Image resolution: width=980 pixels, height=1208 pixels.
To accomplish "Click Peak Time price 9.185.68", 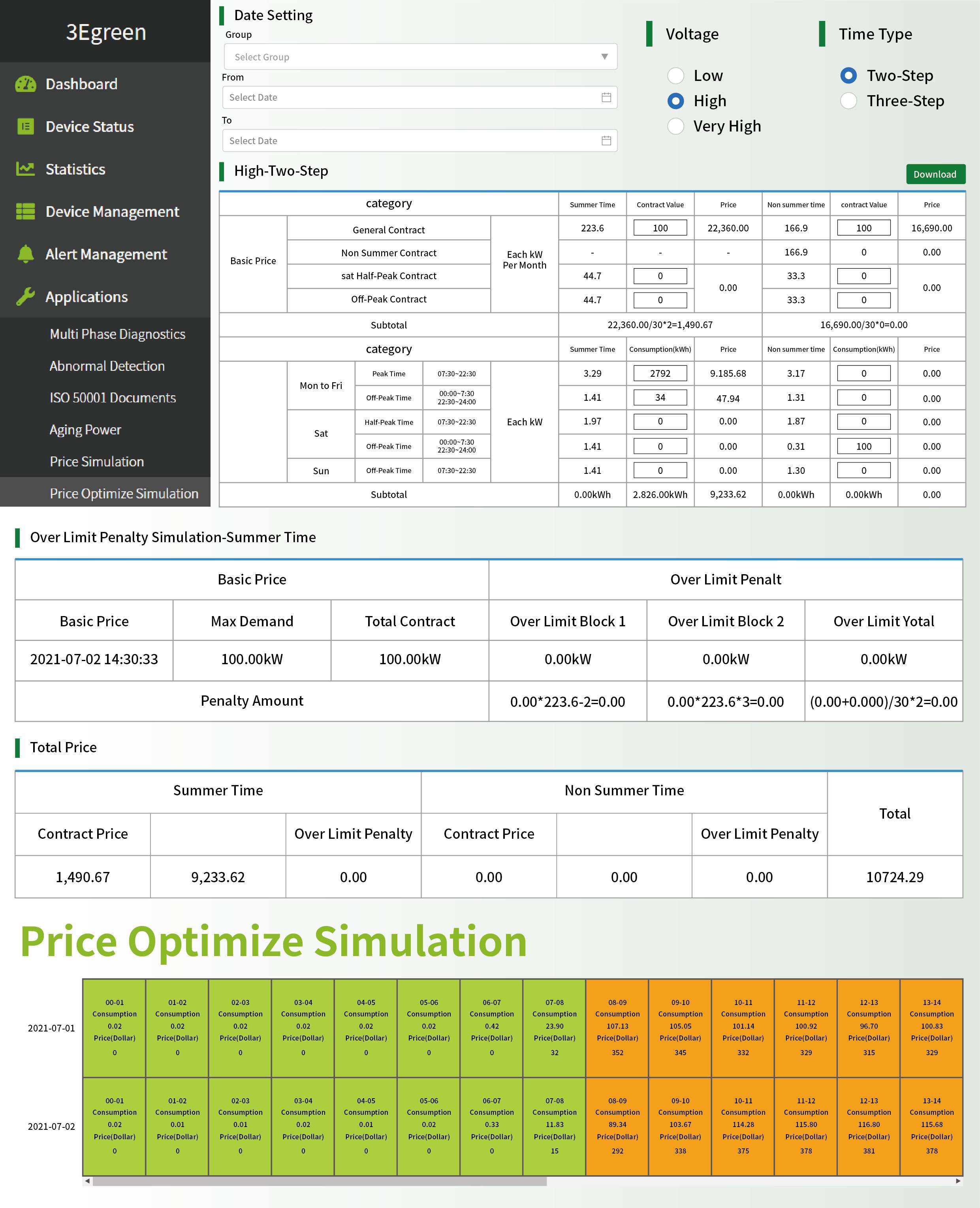I will point(728,374).
